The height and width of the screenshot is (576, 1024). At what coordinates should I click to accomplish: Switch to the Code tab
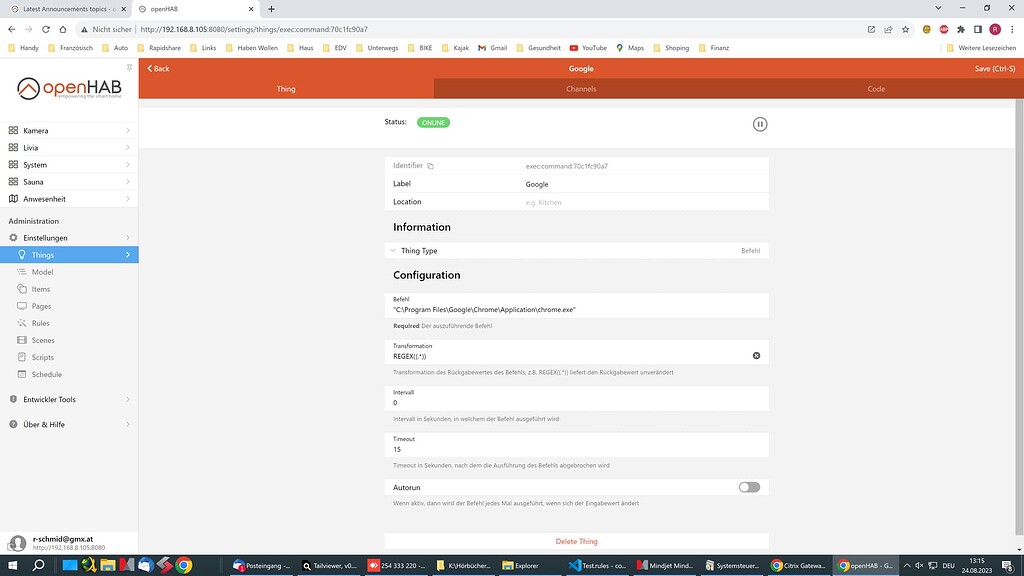[875, 88]
